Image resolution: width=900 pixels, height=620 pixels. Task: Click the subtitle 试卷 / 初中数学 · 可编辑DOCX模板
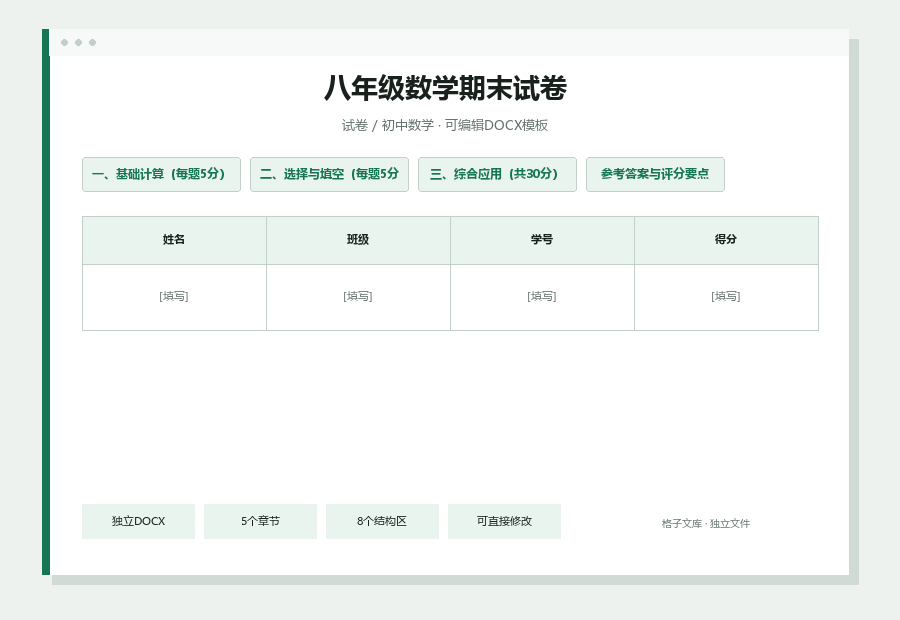pos(445,125)
